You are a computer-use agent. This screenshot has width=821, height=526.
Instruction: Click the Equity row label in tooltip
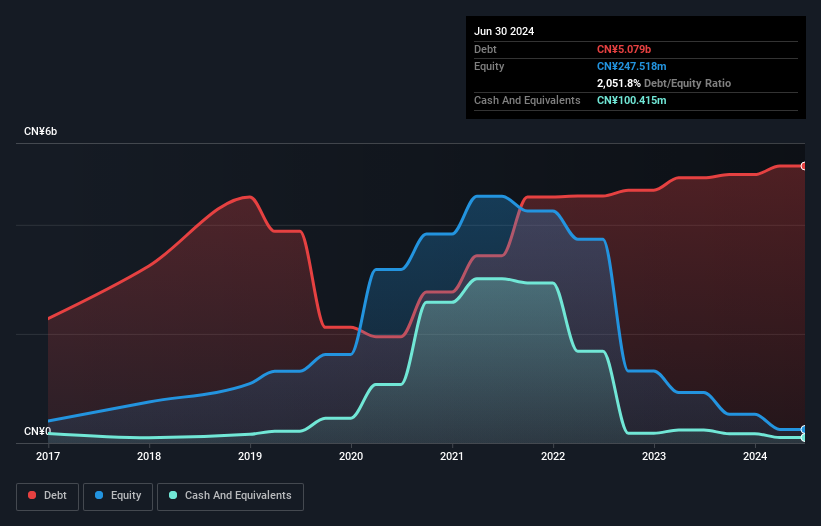pos(489,66)
